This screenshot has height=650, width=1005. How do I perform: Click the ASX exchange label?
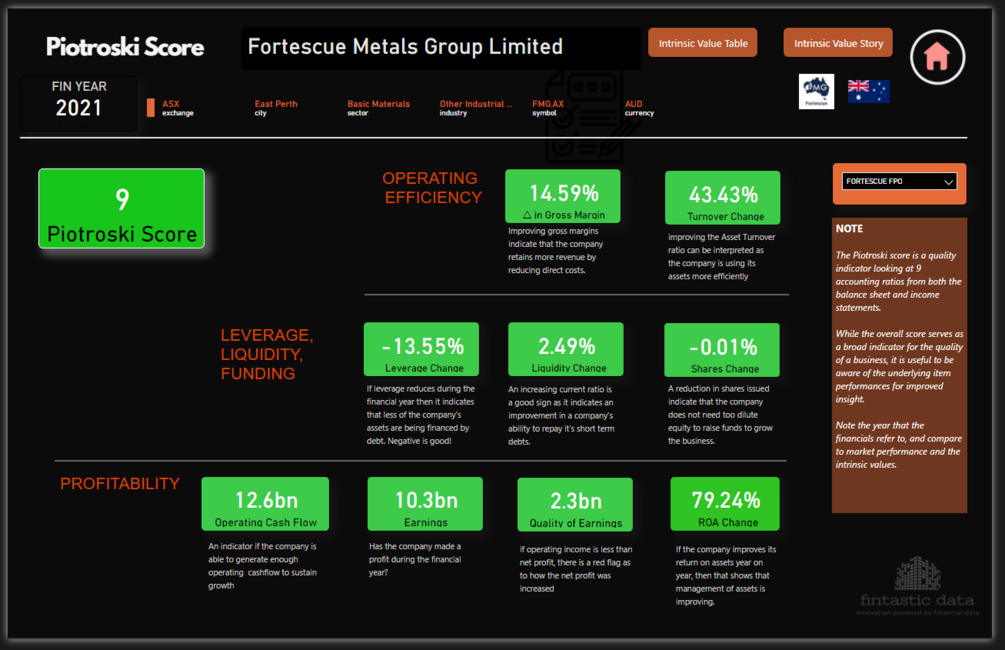tap(178, 108)
